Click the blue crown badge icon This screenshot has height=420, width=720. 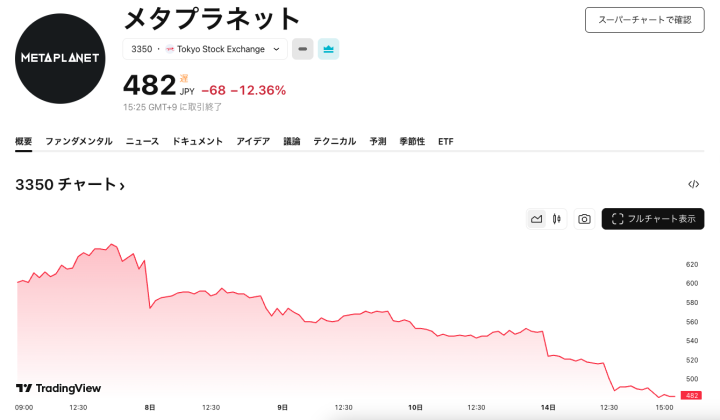click(x=329, y=49)
